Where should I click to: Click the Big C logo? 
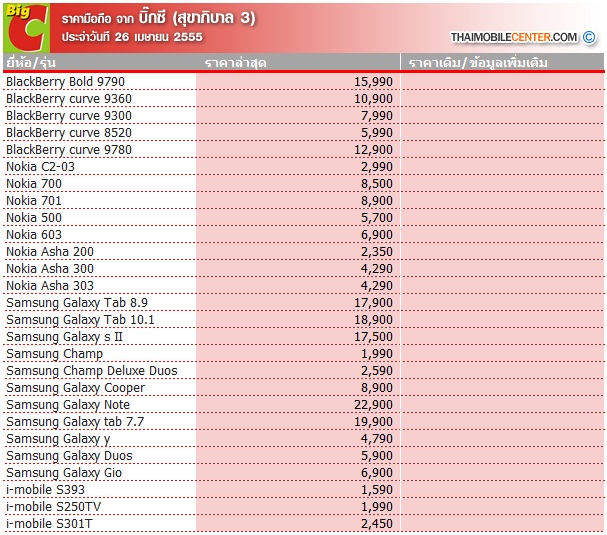click(26, 28)
